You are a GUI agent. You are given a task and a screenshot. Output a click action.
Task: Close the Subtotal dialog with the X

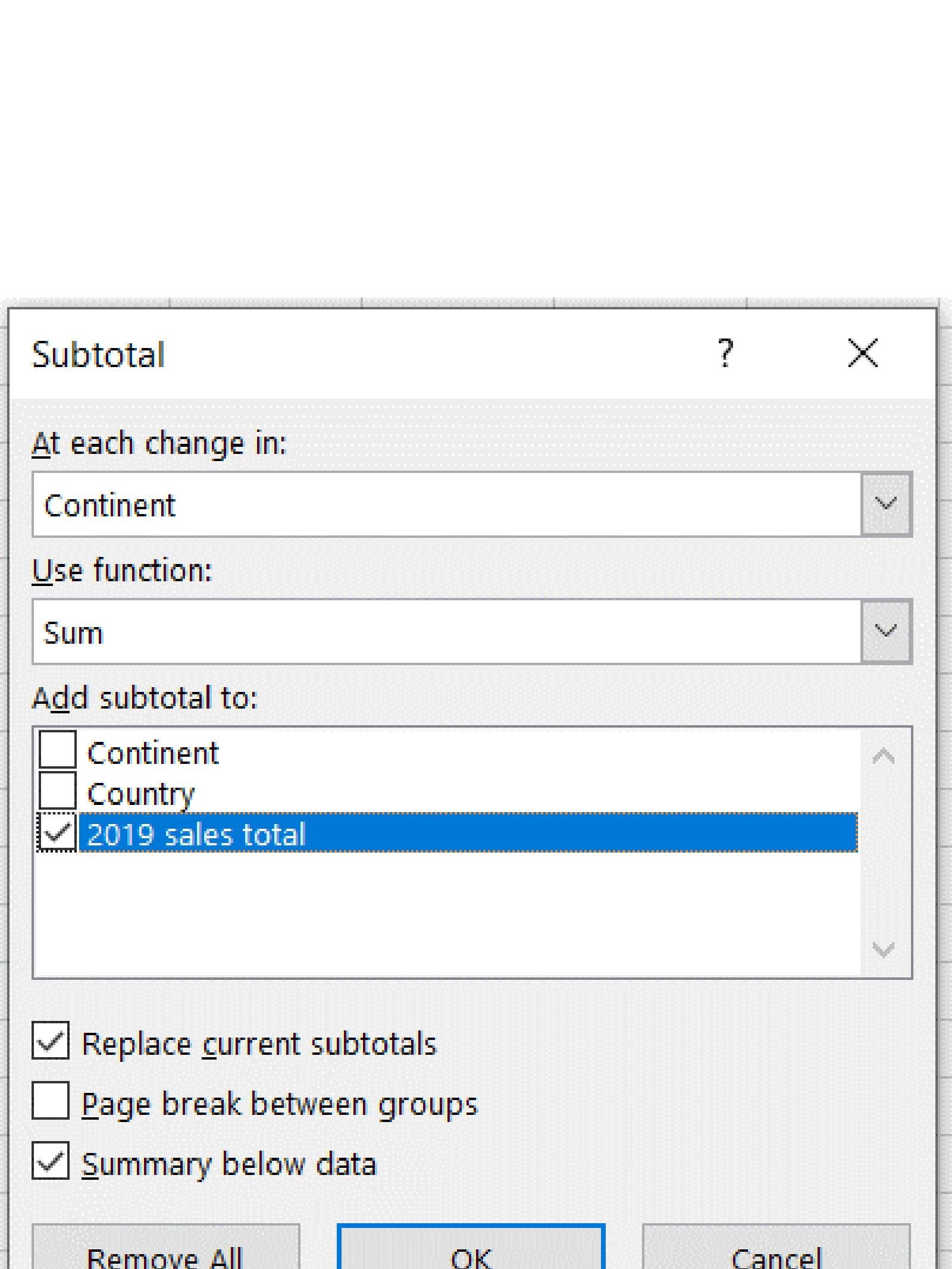tap(862, 353)
